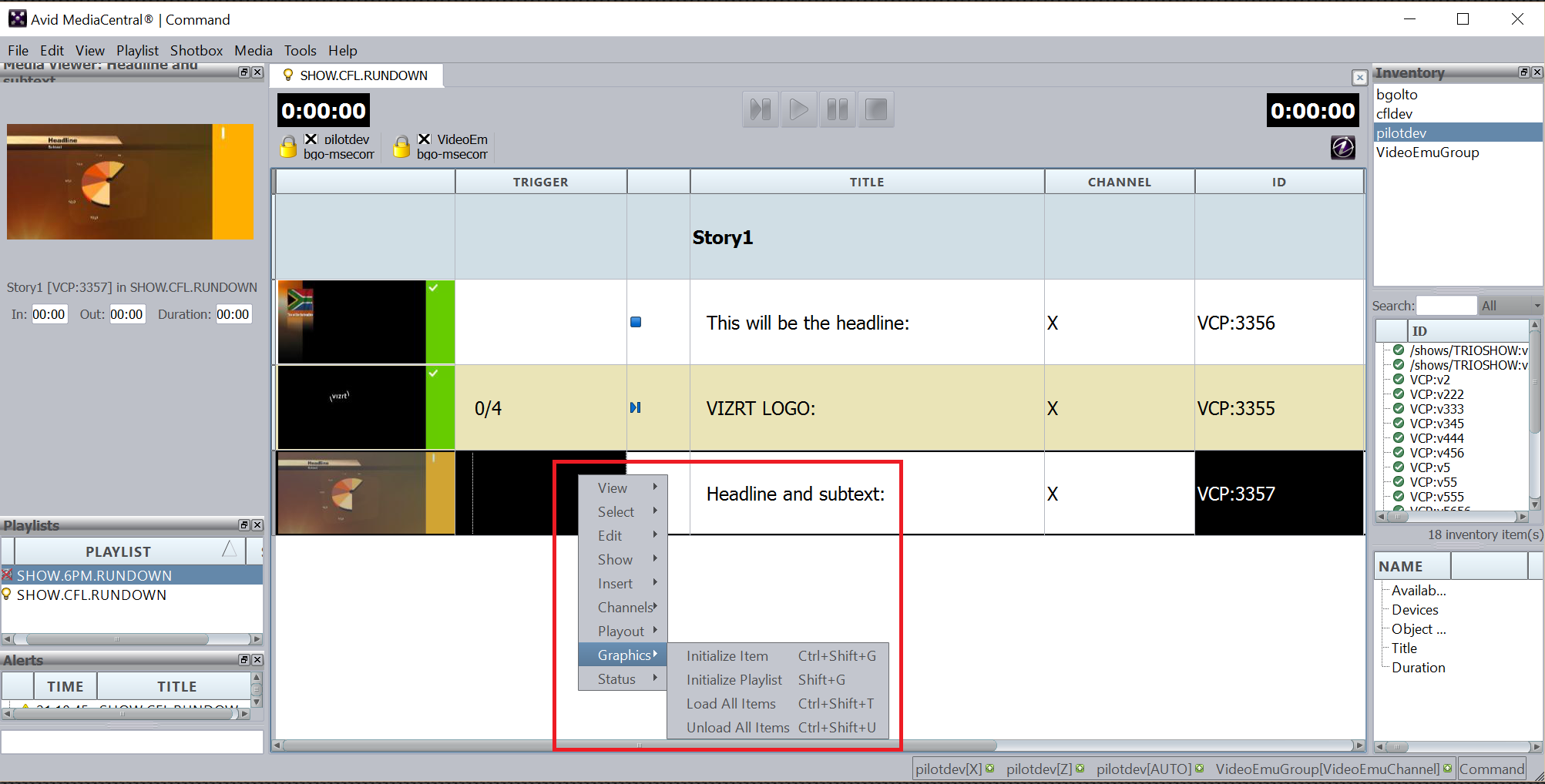Select the VIZRT logo thumbnail
The width and height of the screenshot is (1545, 784).
[x=351, y=407]
